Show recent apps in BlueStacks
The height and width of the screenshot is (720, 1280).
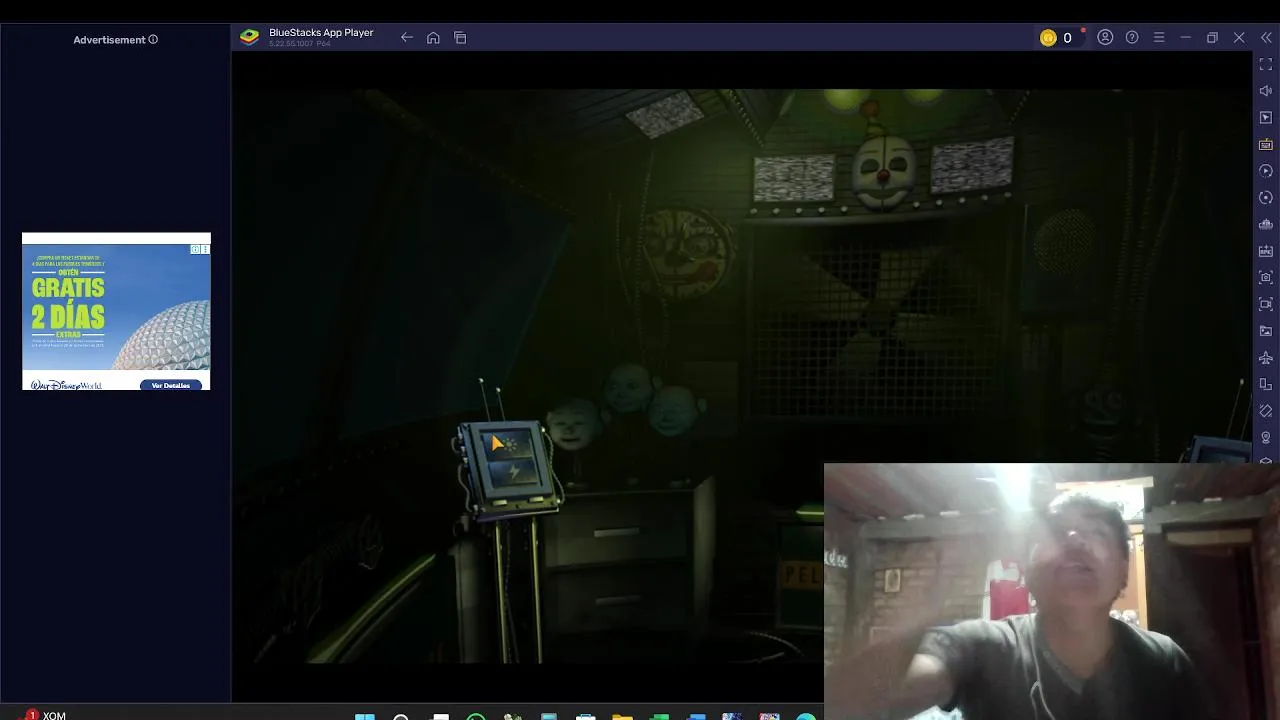click(460, 38)
